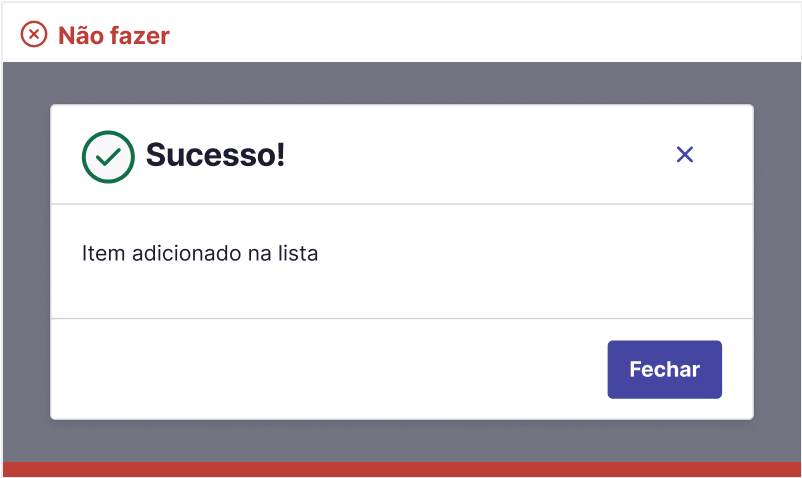This screenshot has height=478, width=802.
Task: Click the red circled X icon
Action: (34, 35)
